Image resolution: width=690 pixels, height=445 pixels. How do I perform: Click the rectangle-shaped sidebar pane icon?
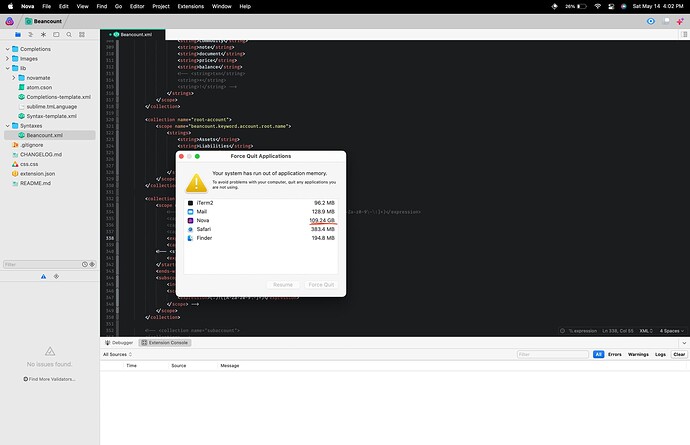click(56, 34)
